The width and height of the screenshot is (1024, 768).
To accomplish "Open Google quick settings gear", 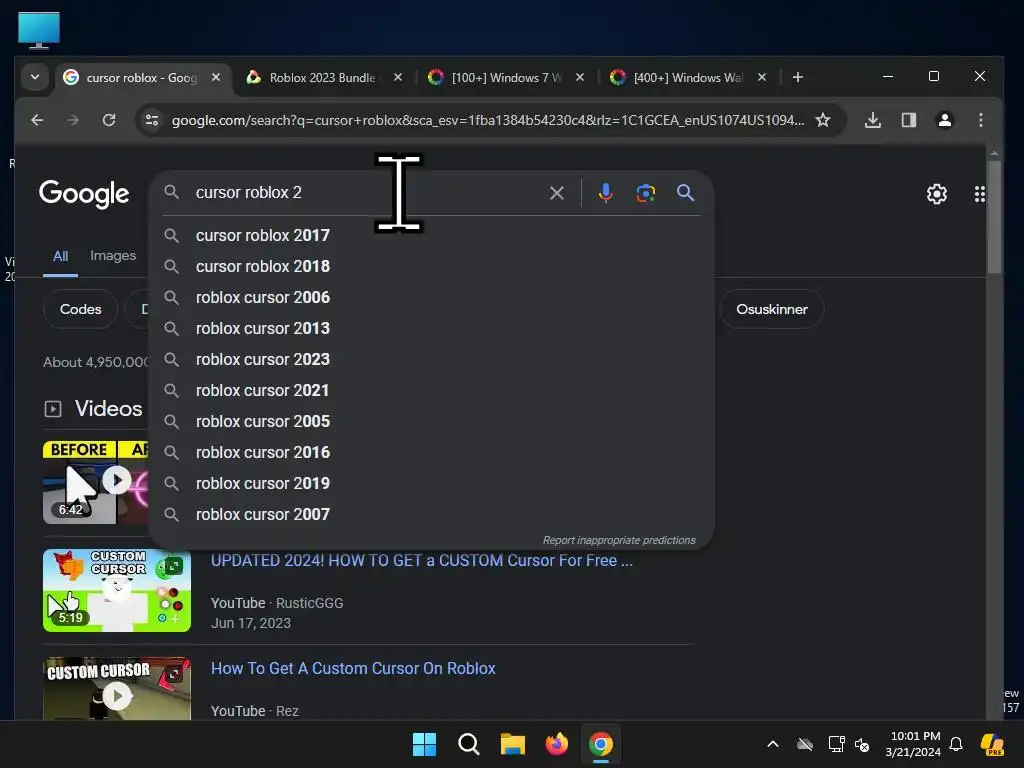I will 937,194.
